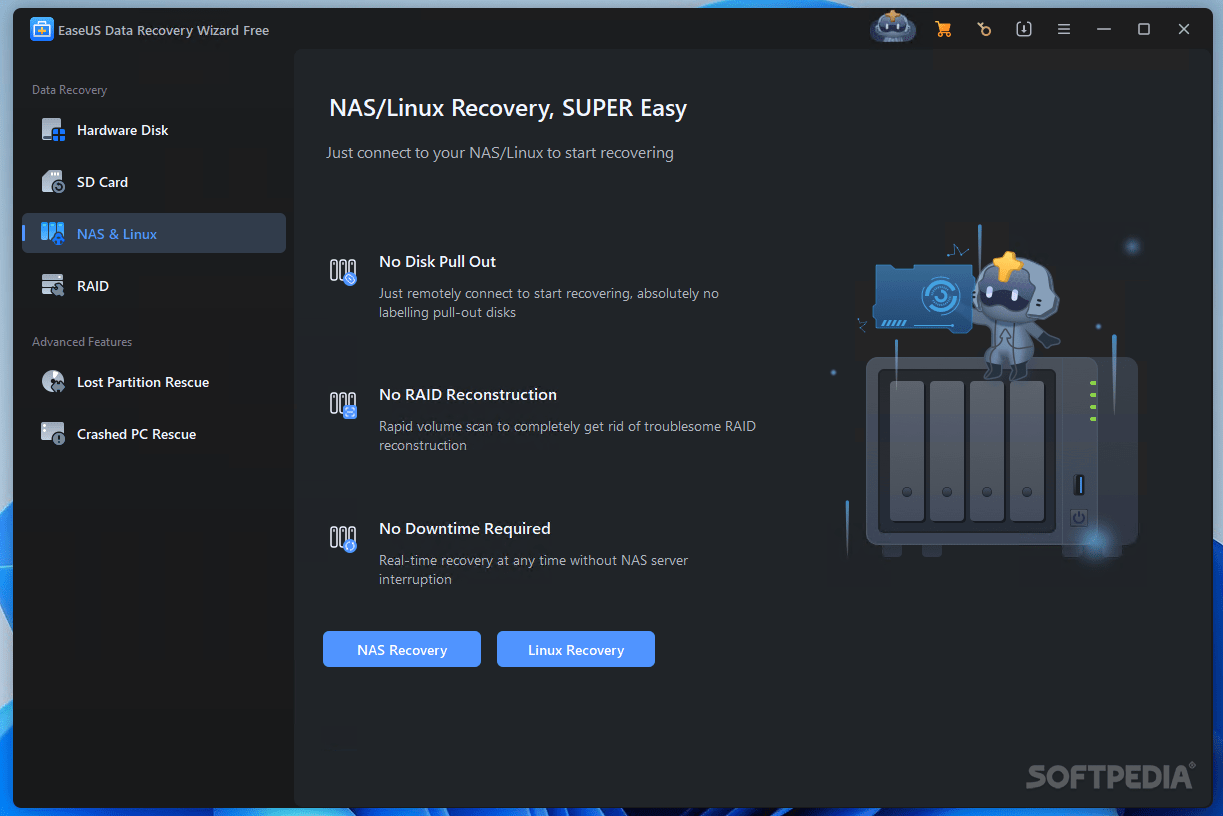Click the NAS Recovery button
Image resolution: width=1223 pixels, height=816 pixels.
(401, 649)
